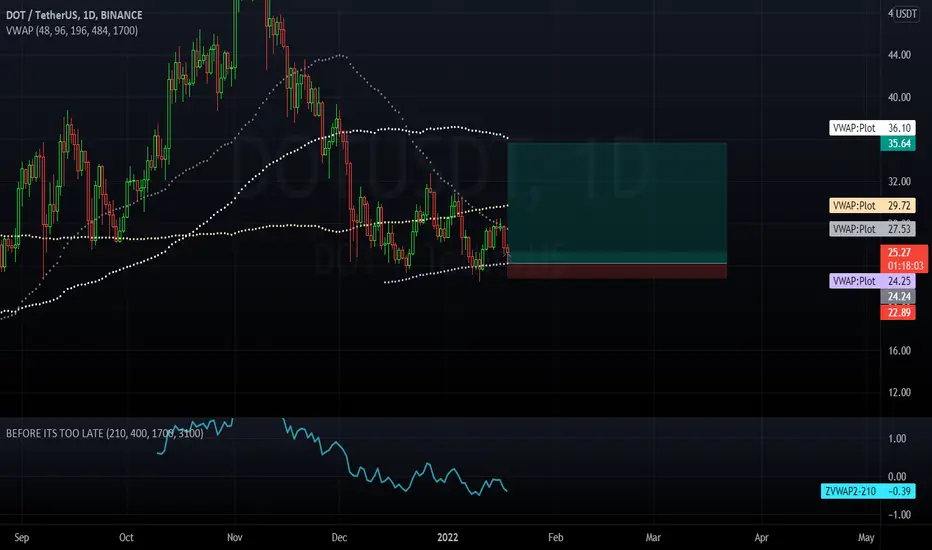The height and width of the screenshot is (550, 932).
Task: Click the Mar label on the time axis
Action: click(x=653, y=538)
